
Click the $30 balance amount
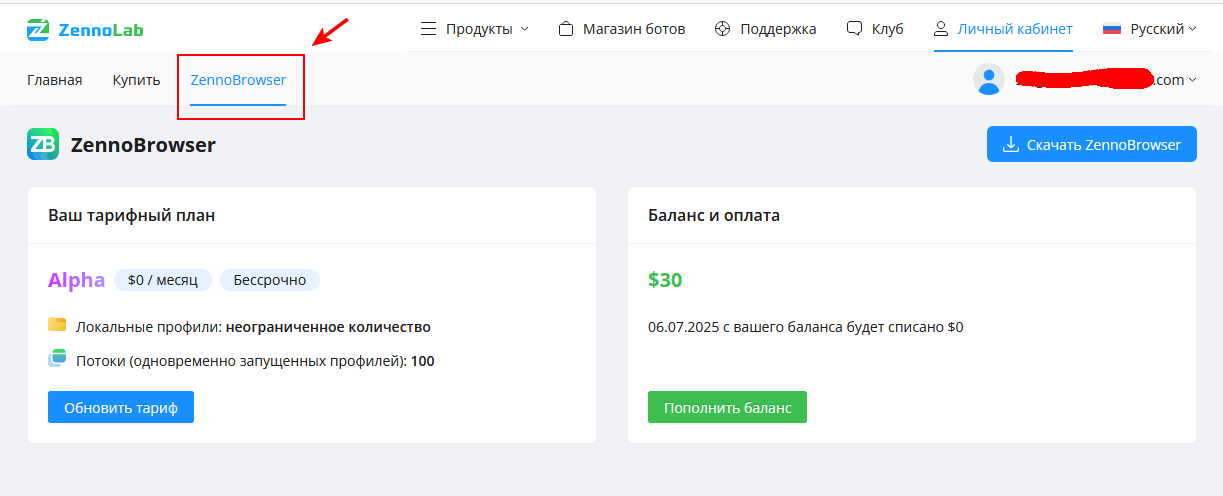[x=665, y=280]
